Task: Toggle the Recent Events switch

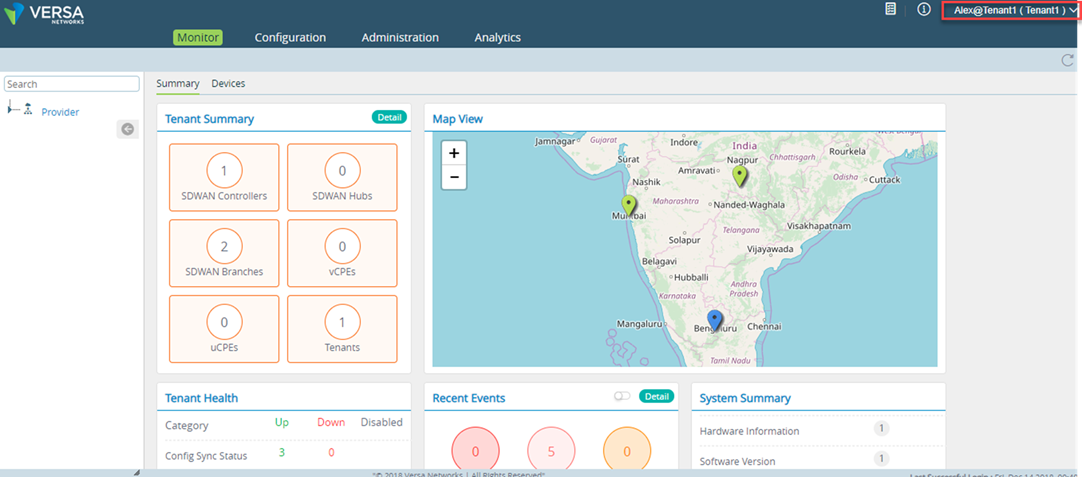Action: 622,396
